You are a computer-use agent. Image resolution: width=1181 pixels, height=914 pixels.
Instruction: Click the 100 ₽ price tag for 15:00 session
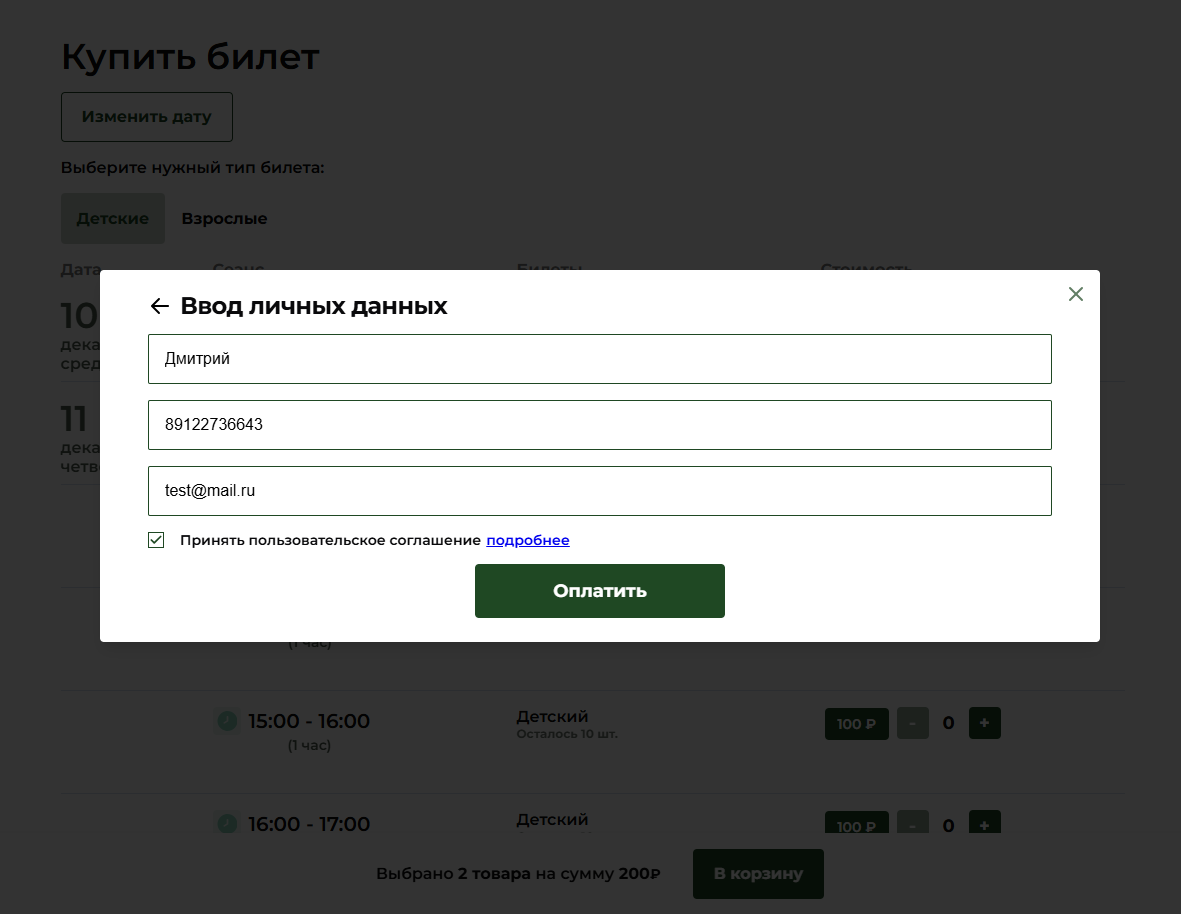(856, 723)
